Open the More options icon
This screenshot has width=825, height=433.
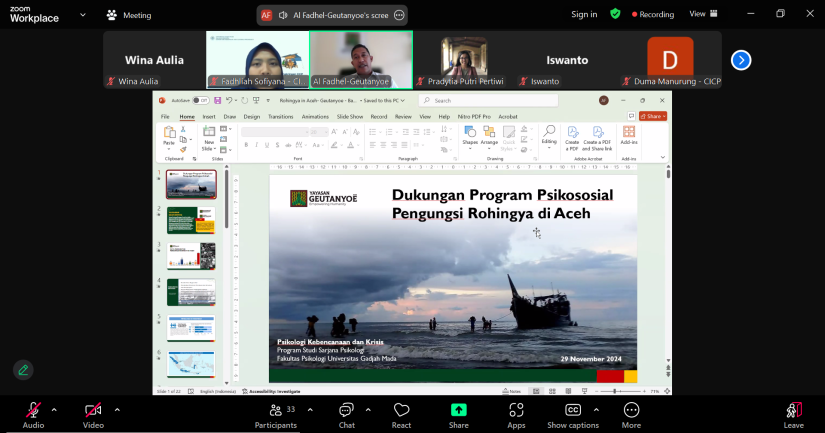coord(631,410)
